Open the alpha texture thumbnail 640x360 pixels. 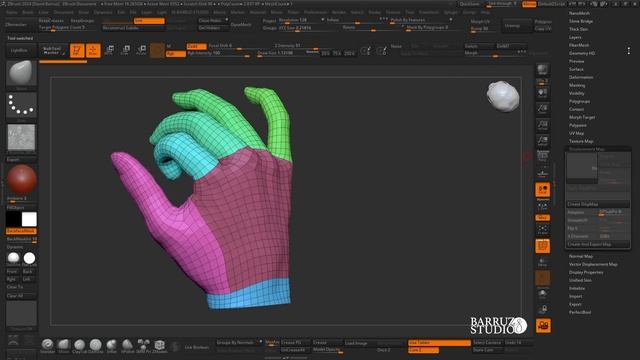pyautogui.click(x=21, y=138)
